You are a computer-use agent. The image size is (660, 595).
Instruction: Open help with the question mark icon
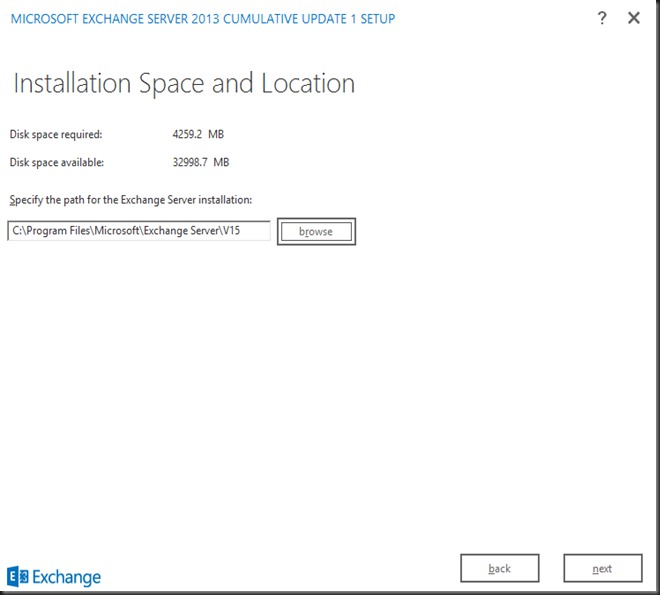click(x=602, y=18)
